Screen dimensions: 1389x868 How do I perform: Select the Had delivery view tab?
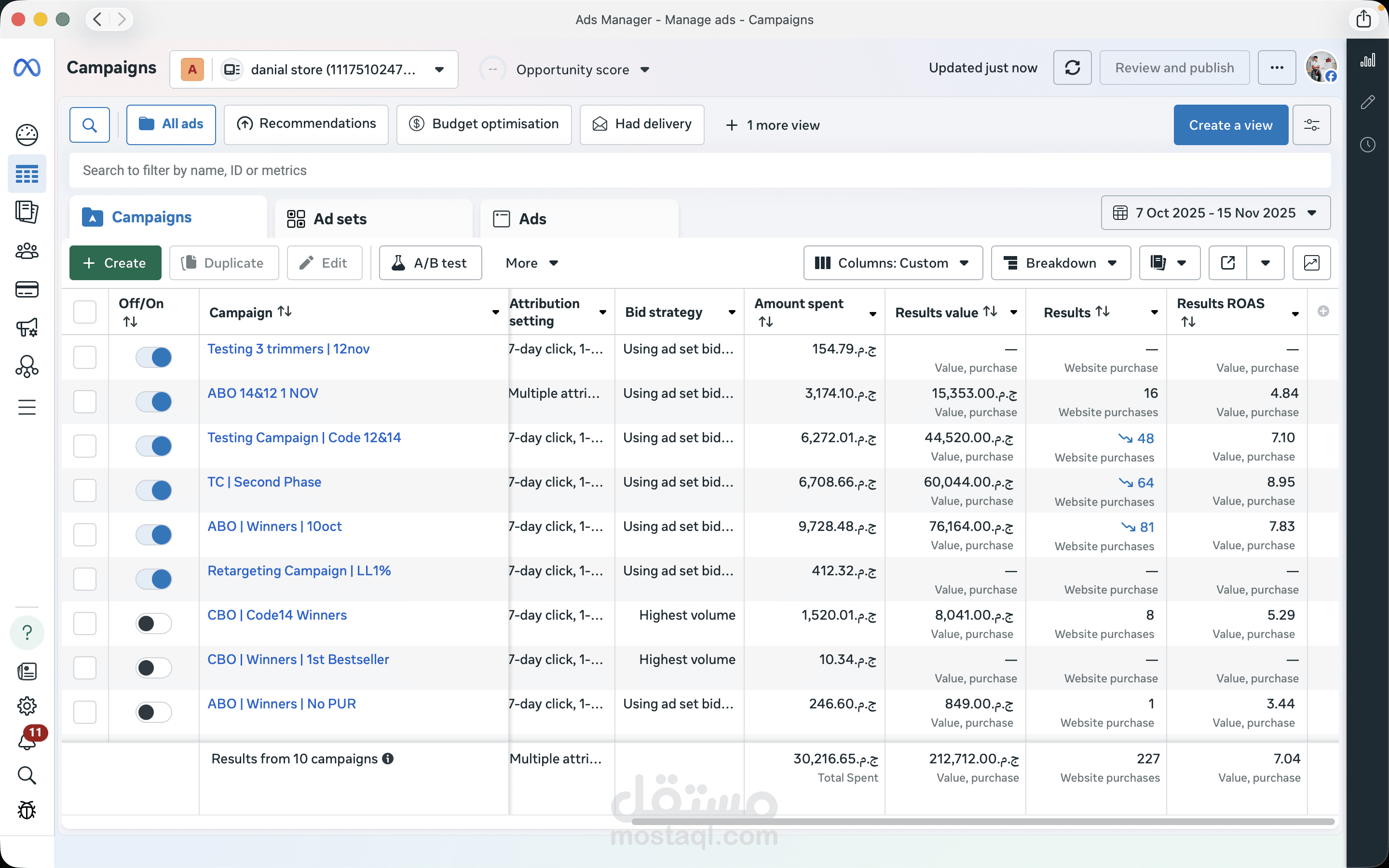click(642, 124)
